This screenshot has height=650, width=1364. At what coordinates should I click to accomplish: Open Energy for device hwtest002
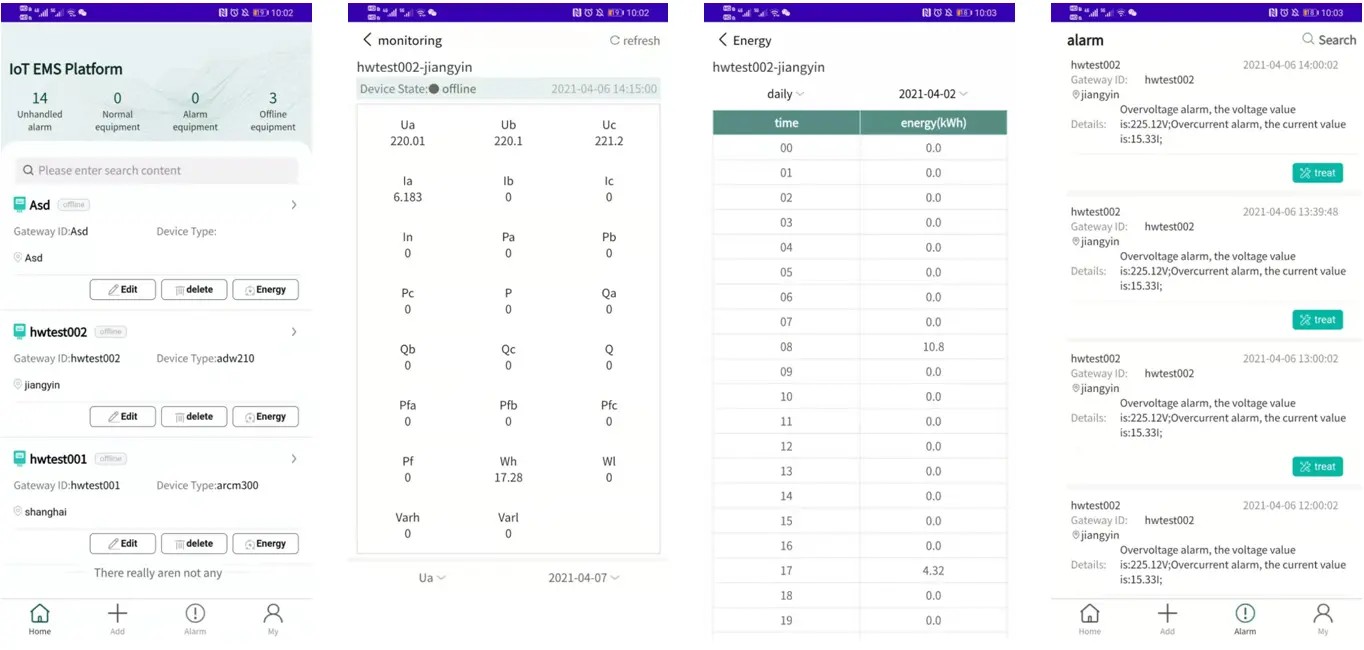pyautogui.click(x=265, y=417)
